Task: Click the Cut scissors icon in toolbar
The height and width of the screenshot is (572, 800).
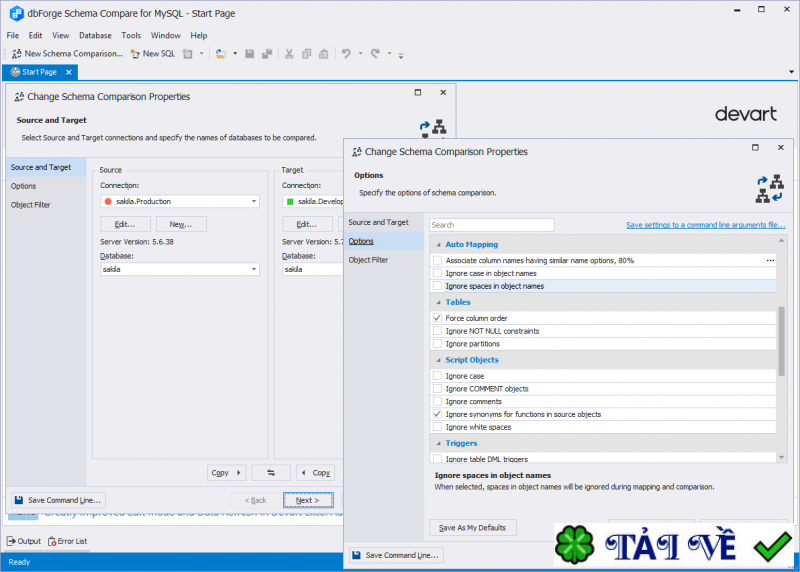Action: [289, 54]
